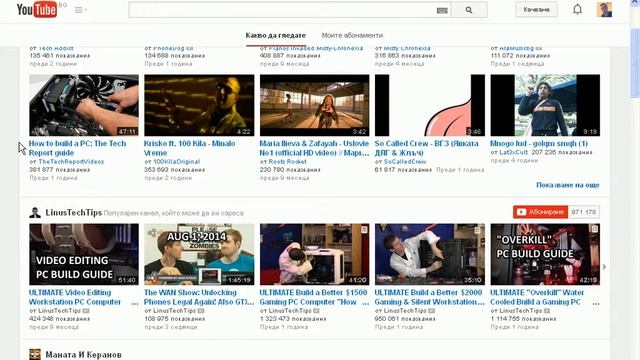Click Maria Ilieva & Zafayah title link
Image resolution: width=640 pixels, height=360 pixels.
pyautogui.click(x=314, y=148)
